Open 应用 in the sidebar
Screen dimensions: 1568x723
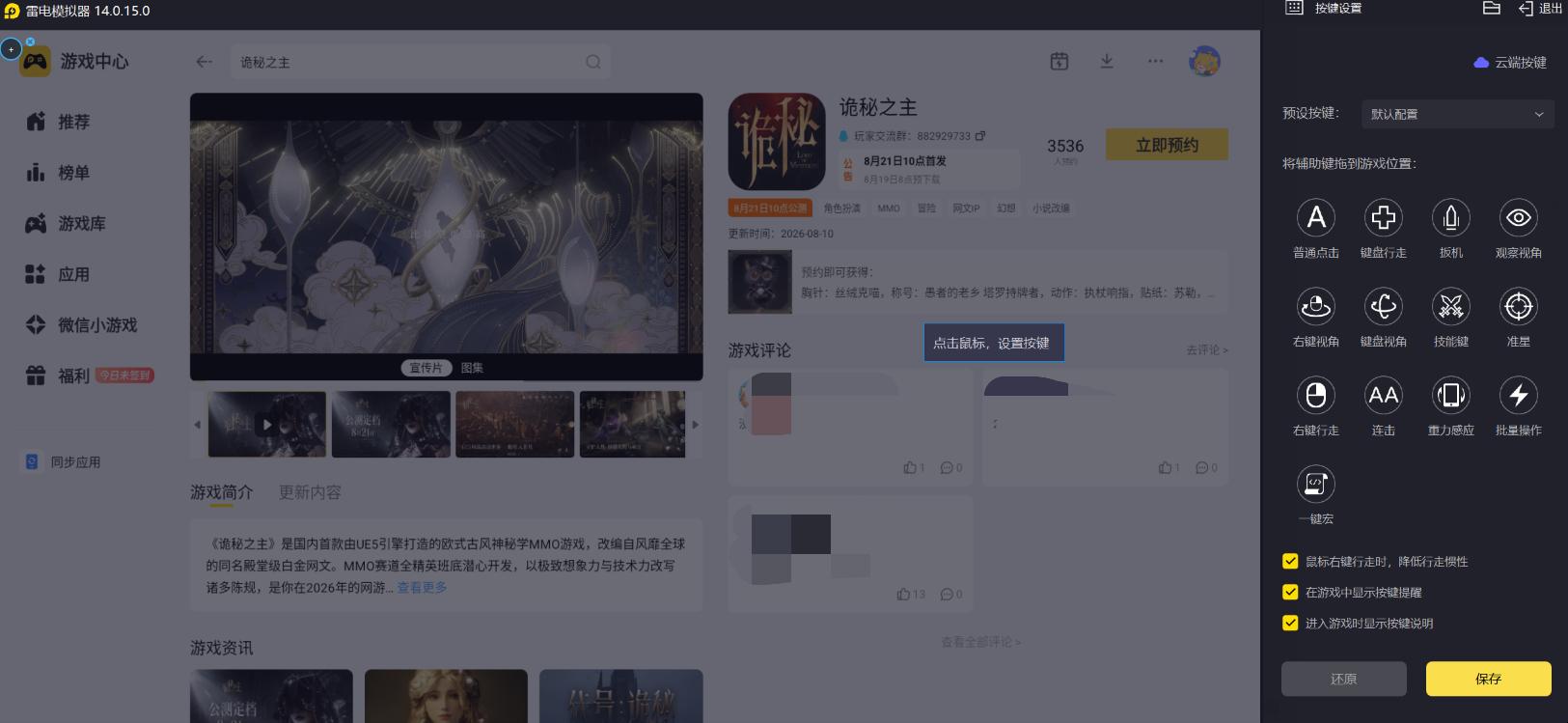pyautogui.click(x=58, y=275)
